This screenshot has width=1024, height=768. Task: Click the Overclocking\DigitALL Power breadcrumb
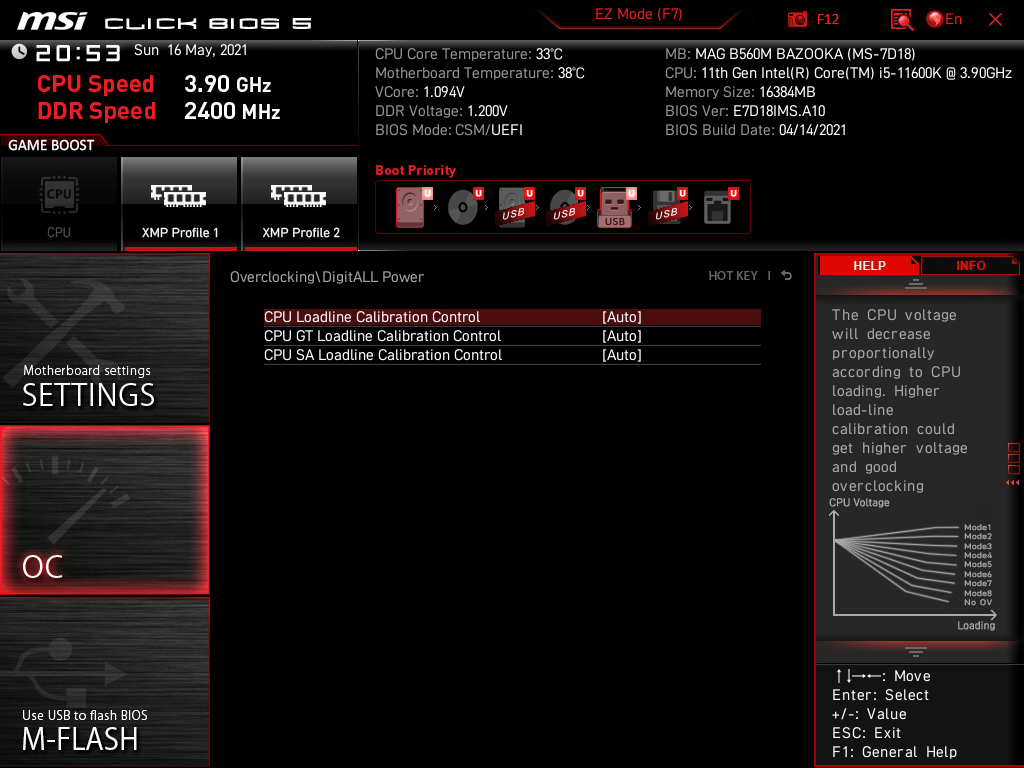(327, 276)
